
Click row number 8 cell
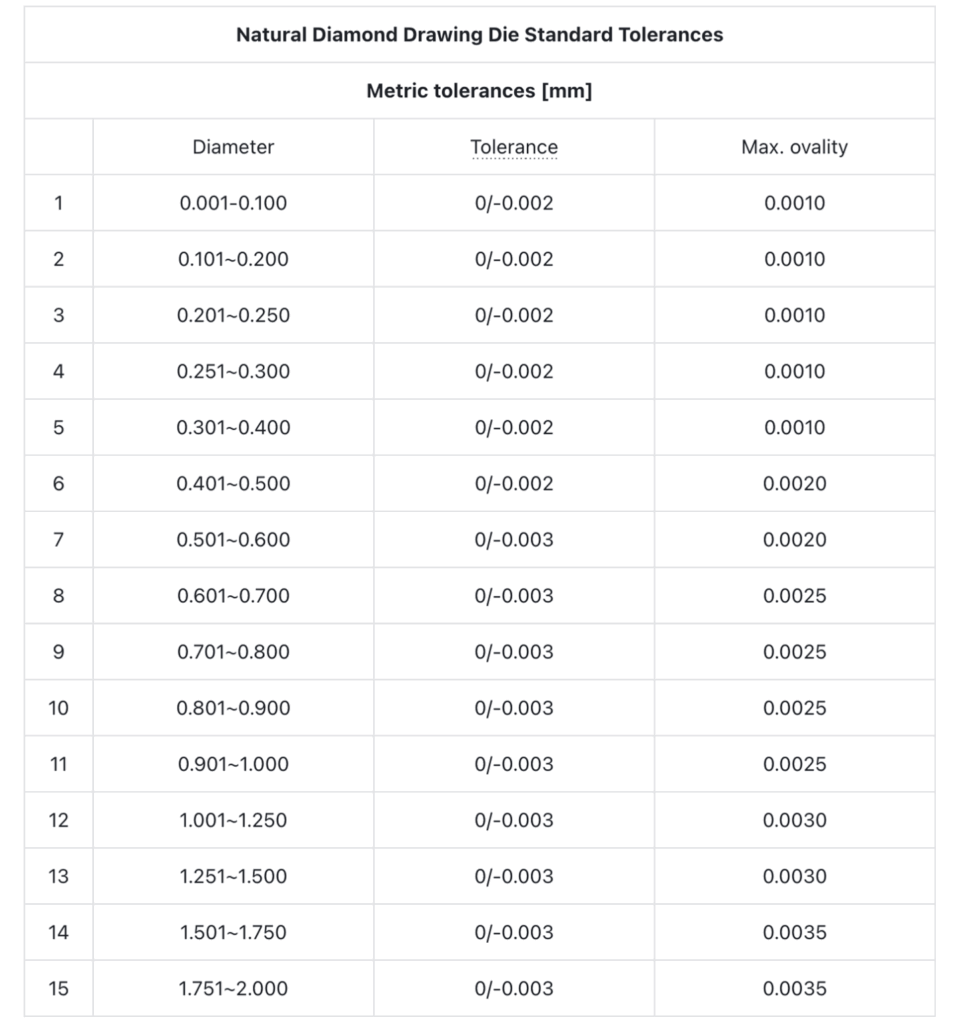point(58,596)
